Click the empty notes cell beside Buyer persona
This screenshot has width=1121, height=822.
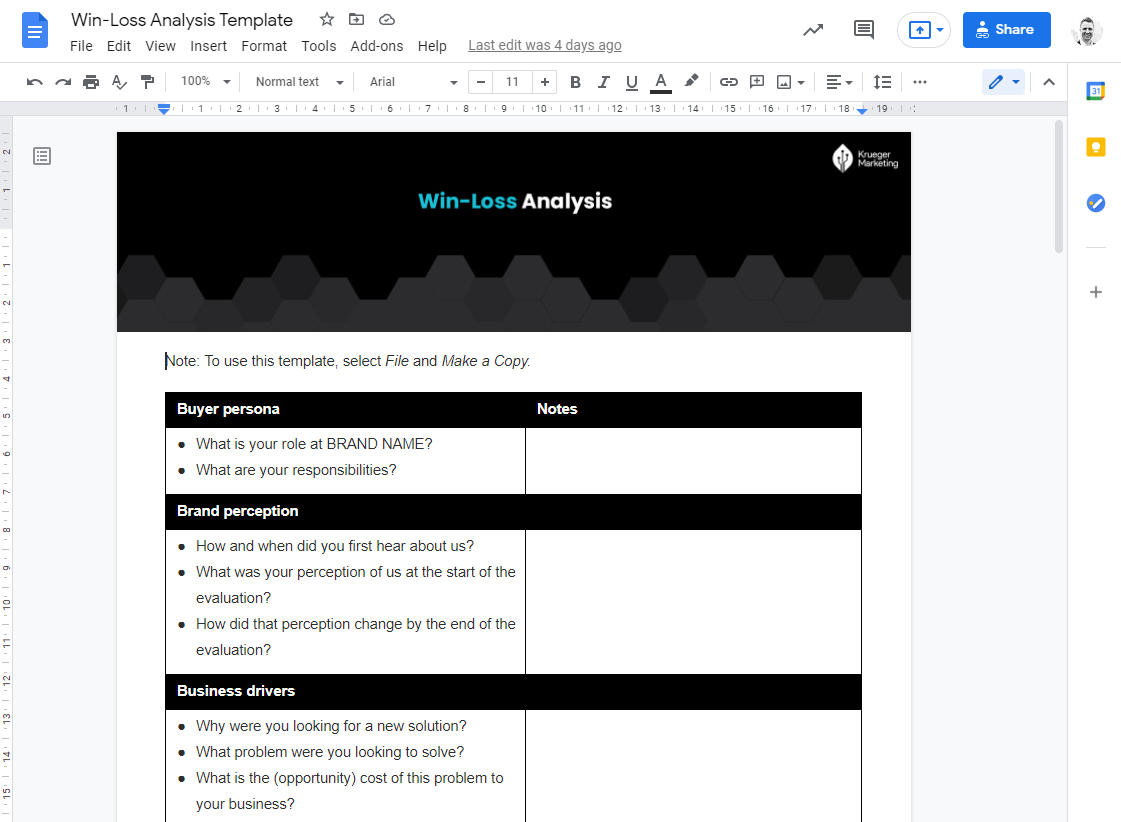tap(693, 461)
